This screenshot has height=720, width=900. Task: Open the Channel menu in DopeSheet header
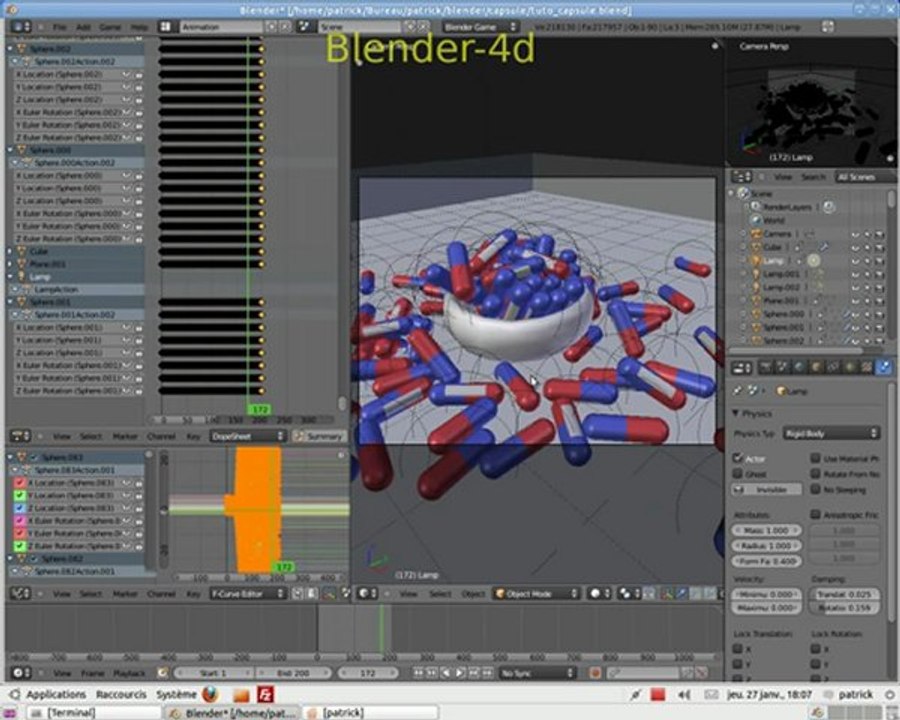pos(161,436)
